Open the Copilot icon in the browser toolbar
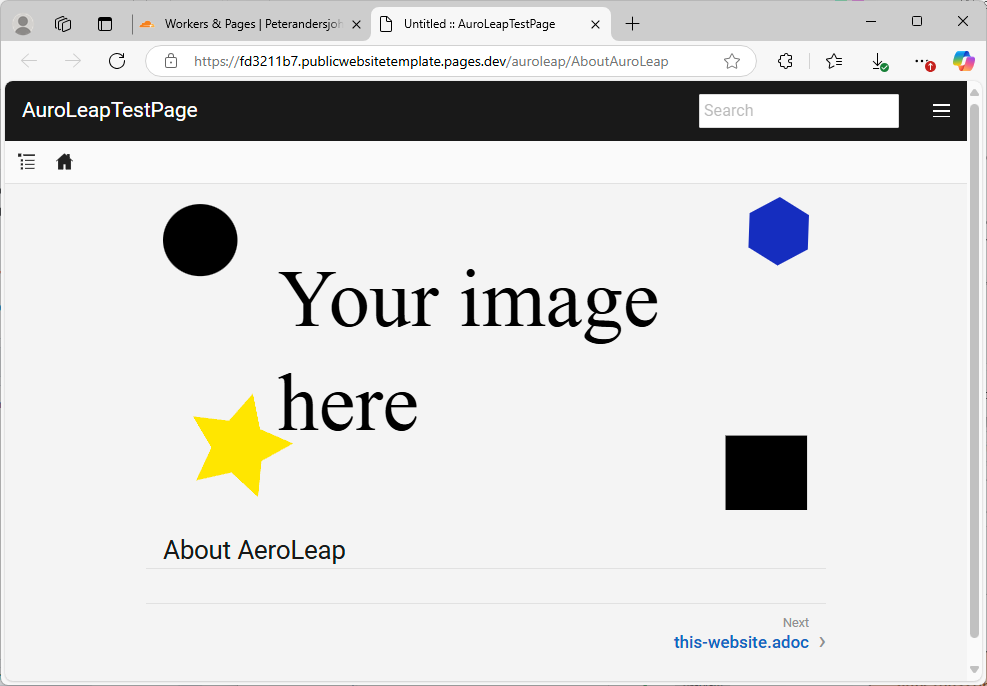Viewport: 987px width, 686px height. (963, 61)
